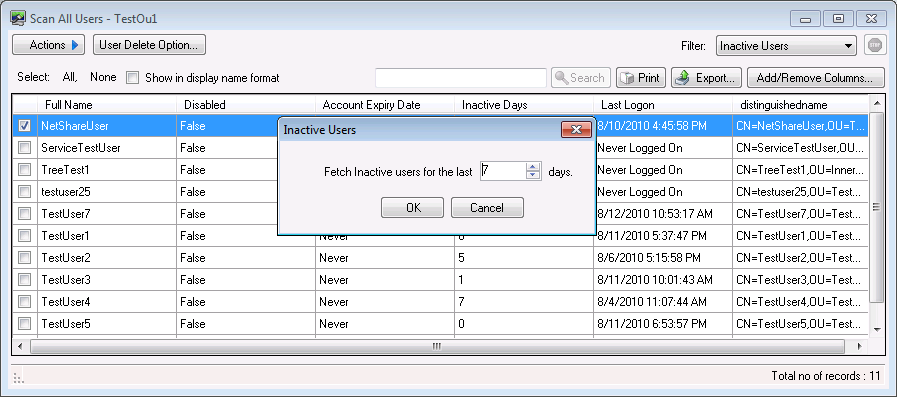Click the Stop icon next to Filter
Image resolution: width=897 pixels, height=397 pixels.
pos(875,46)
